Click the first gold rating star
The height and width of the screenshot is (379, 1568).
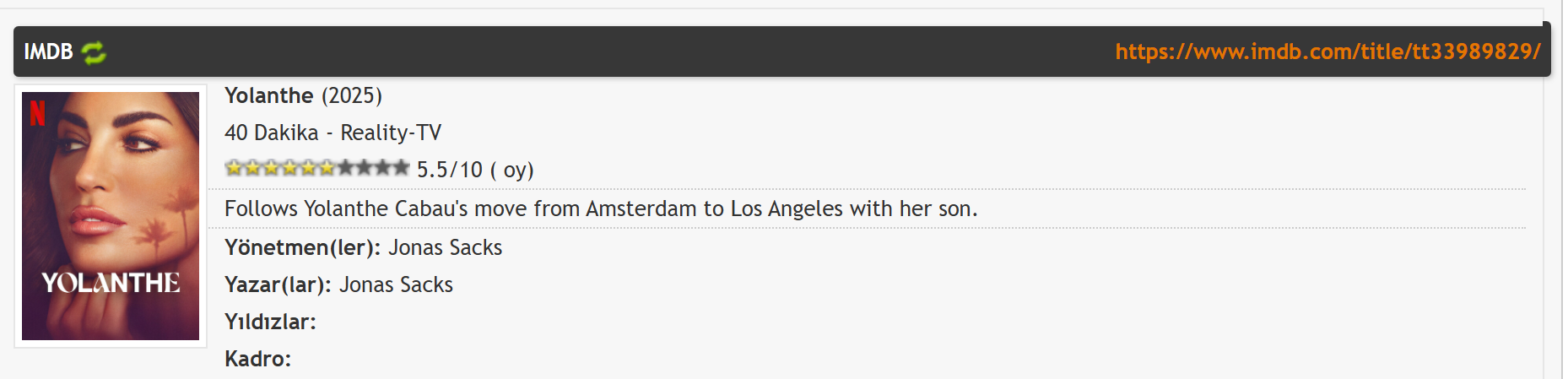(234, 168)
